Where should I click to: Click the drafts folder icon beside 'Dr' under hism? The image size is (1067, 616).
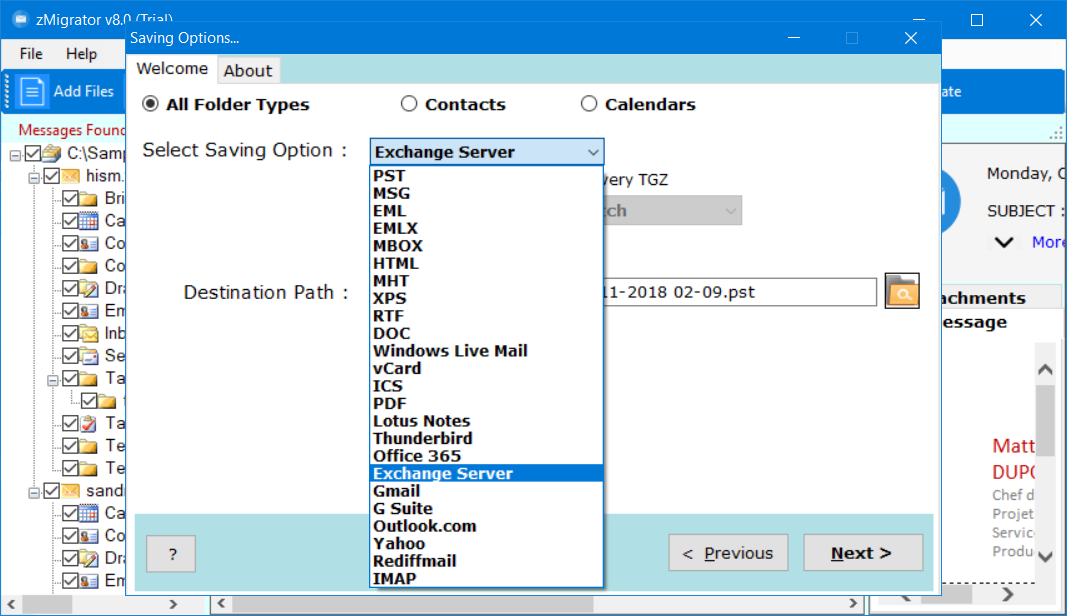[x=88, y=288]
